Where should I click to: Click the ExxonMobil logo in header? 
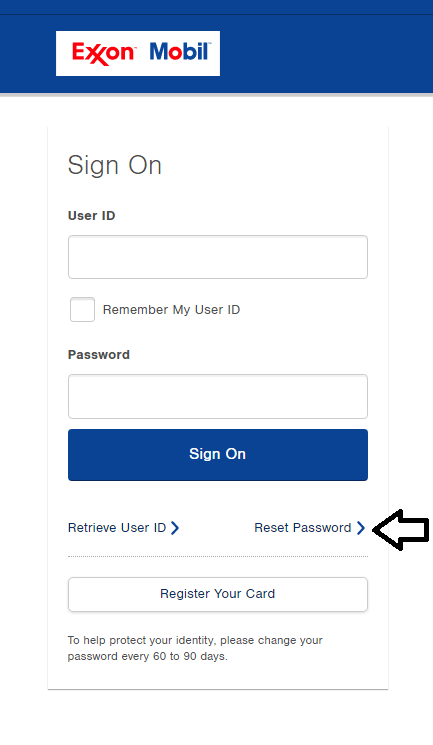pyautogui.click(x=138, y=53)
